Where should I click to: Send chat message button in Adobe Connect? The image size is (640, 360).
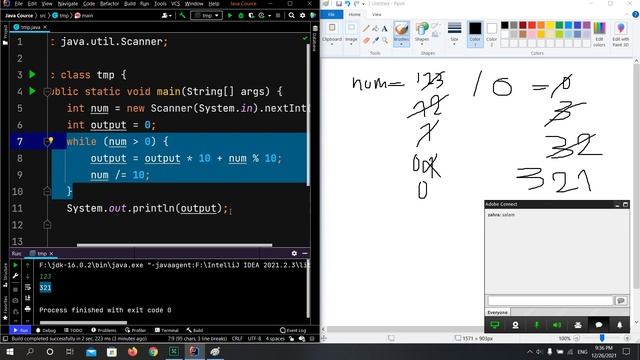[621, 301]
